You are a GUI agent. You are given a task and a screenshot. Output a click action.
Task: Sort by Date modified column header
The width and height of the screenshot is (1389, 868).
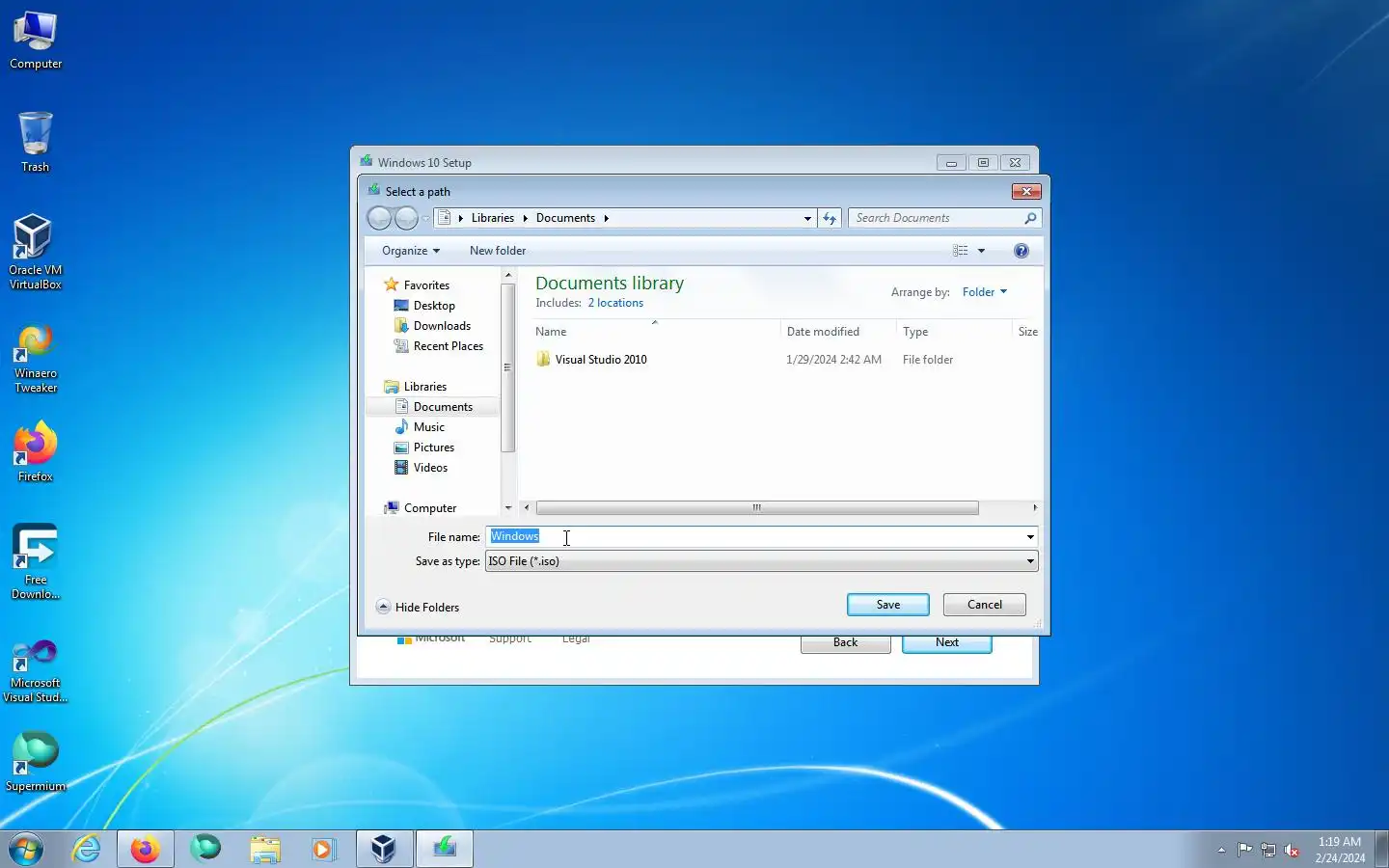pos(838,332)
